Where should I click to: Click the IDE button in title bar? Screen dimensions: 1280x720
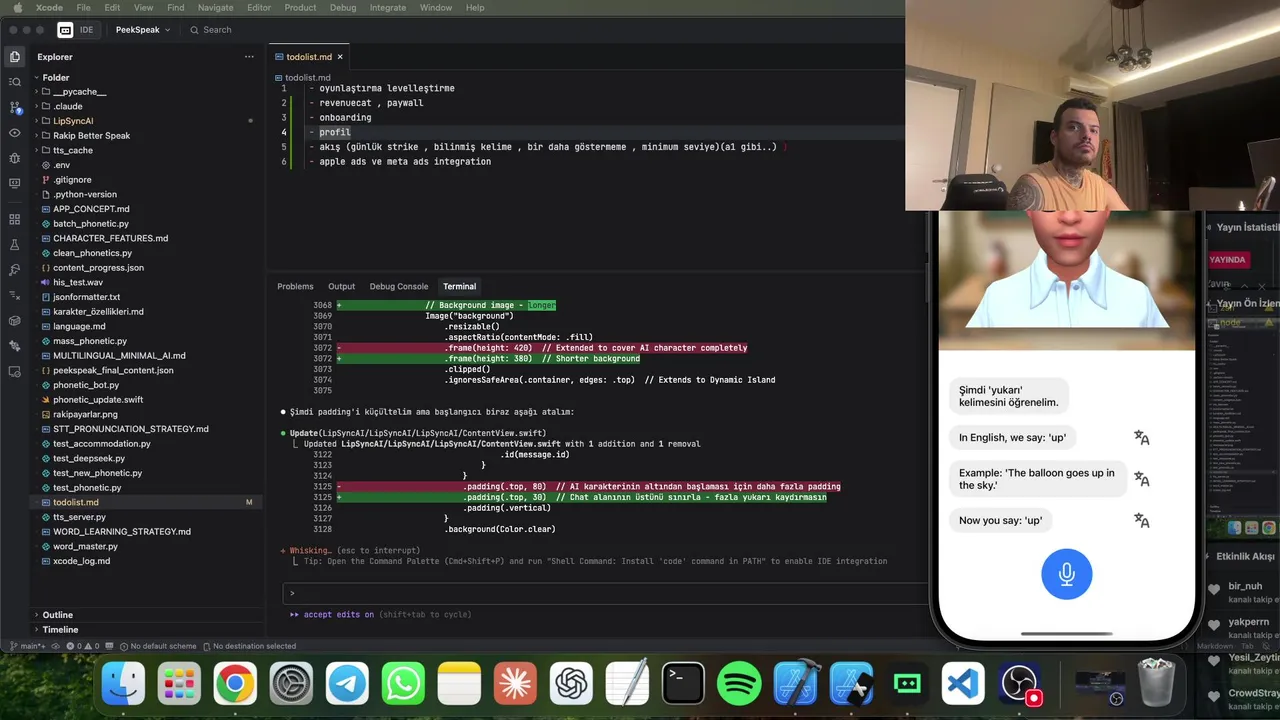(x=77, y=30)
